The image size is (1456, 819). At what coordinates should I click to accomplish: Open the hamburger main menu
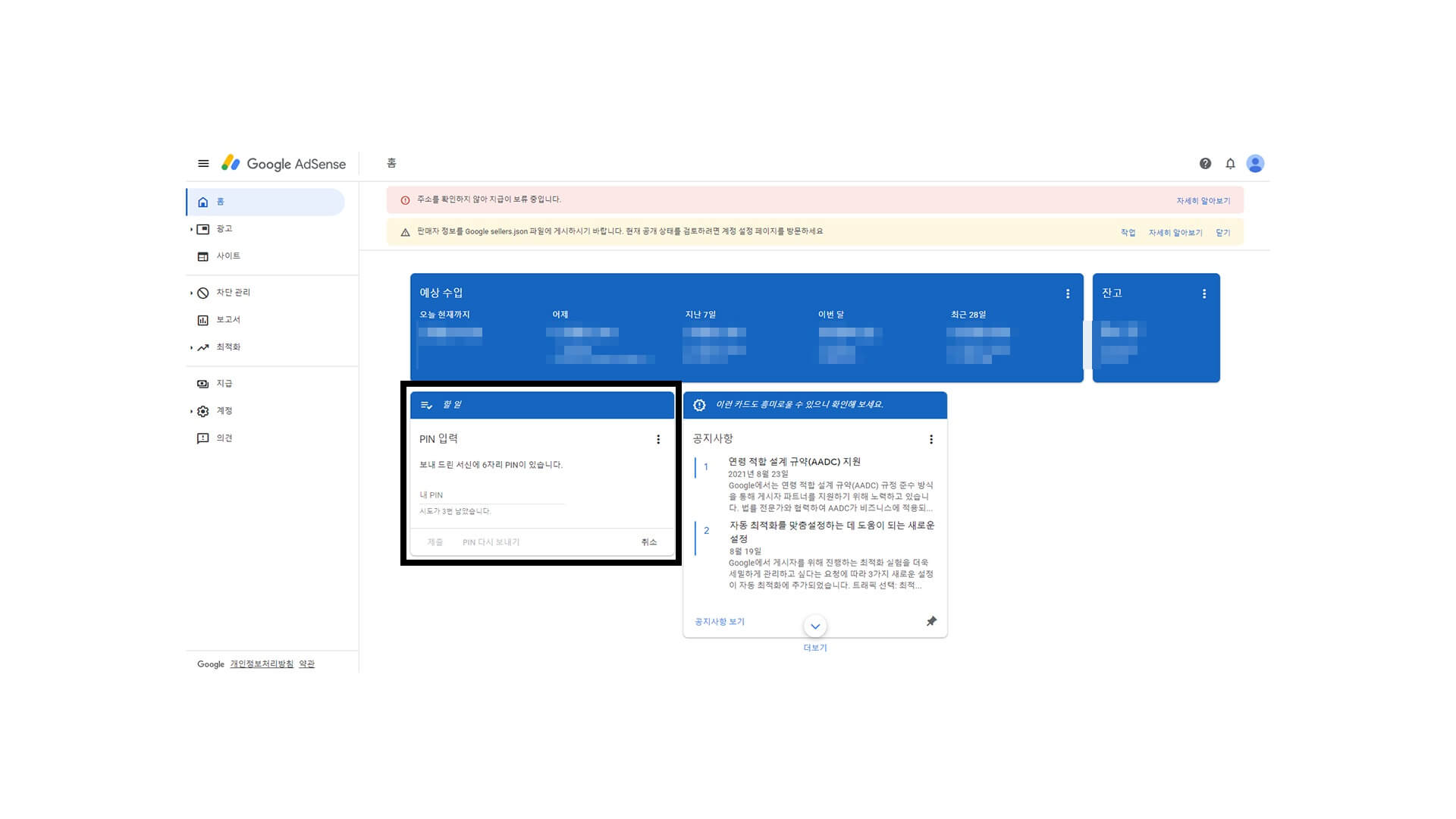(x=203, y=164)
